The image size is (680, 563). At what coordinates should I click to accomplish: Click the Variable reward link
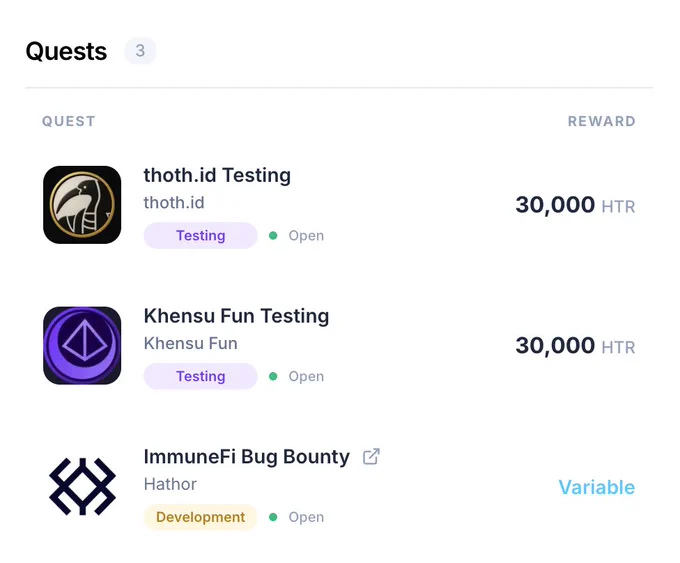(x=597, y=487)
